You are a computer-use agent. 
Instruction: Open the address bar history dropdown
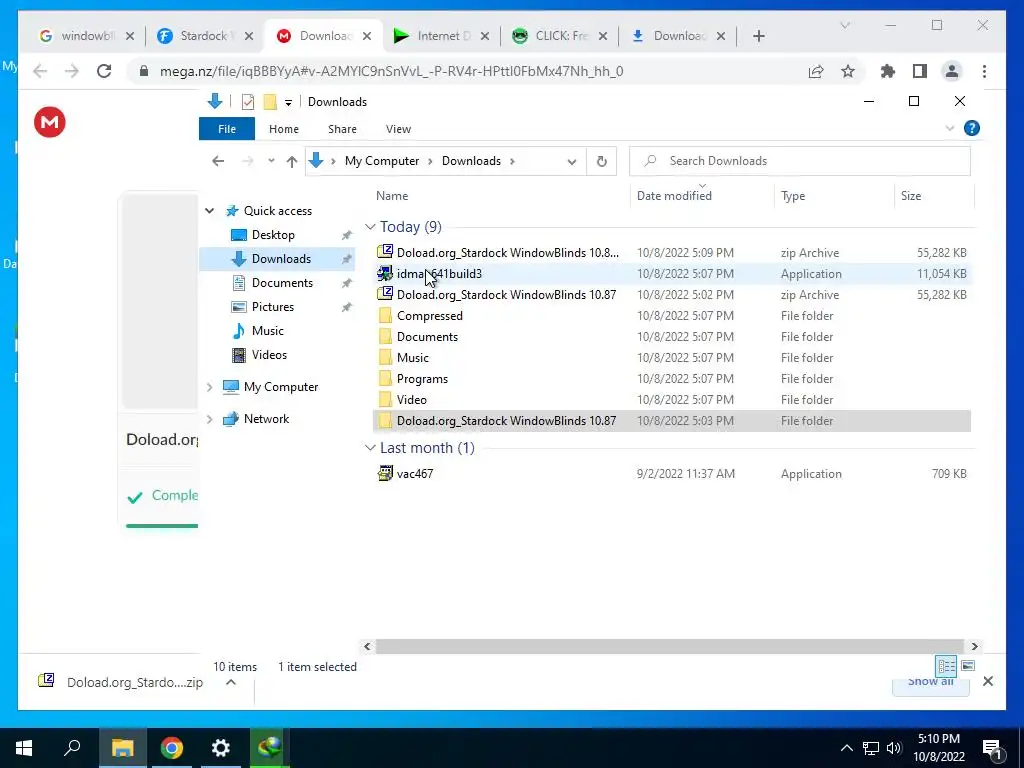click(x=571, y=162)
